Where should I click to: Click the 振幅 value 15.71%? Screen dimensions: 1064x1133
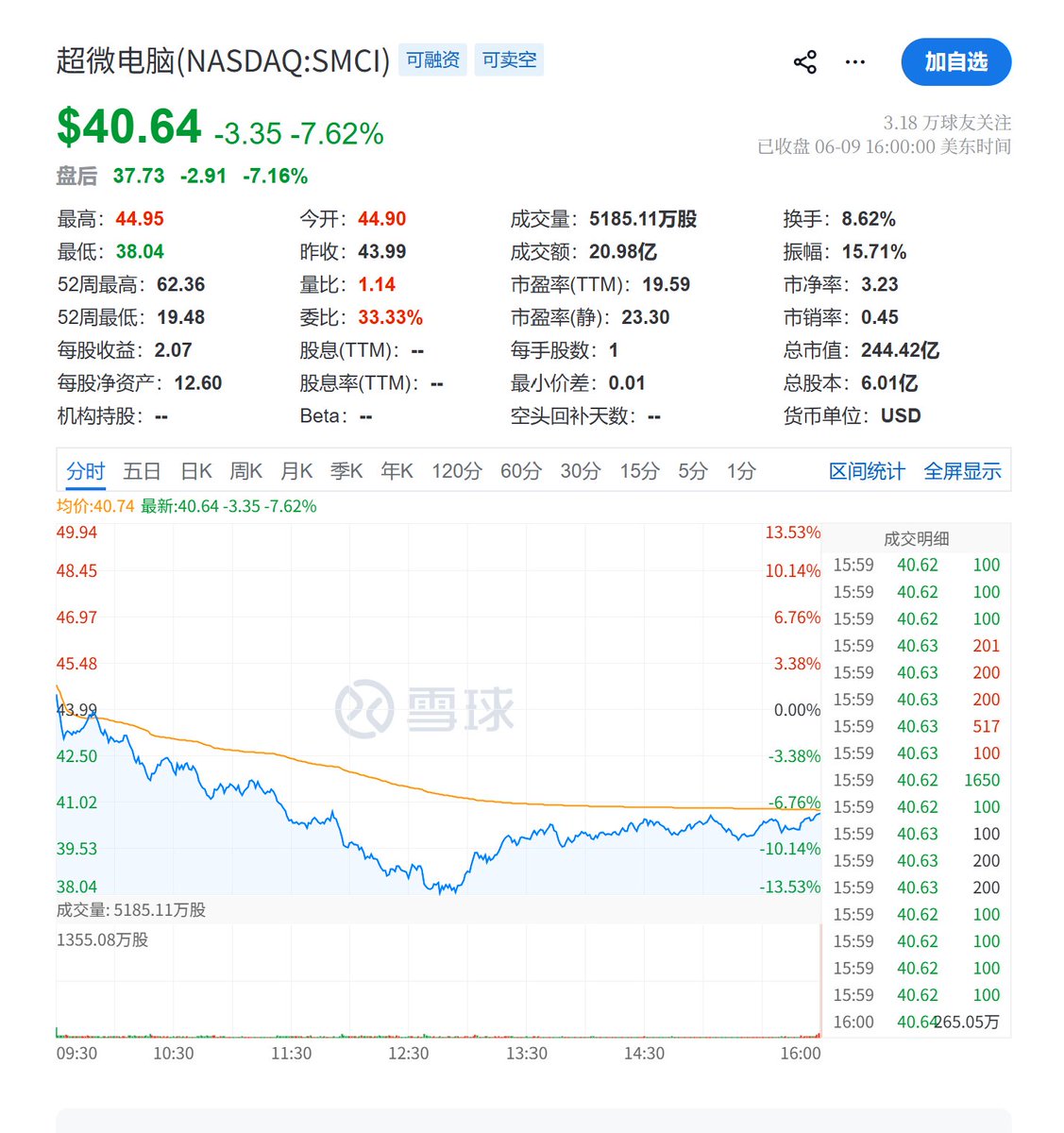coord(874,252)
